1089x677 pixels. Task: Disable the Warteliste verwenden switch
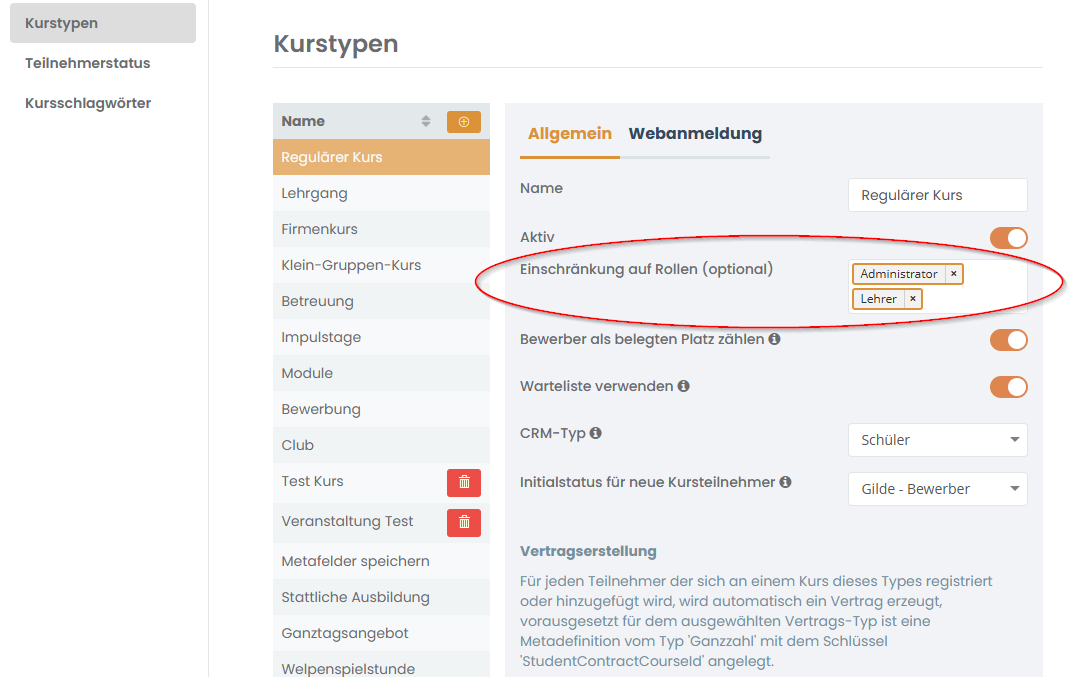[1008, 387]
